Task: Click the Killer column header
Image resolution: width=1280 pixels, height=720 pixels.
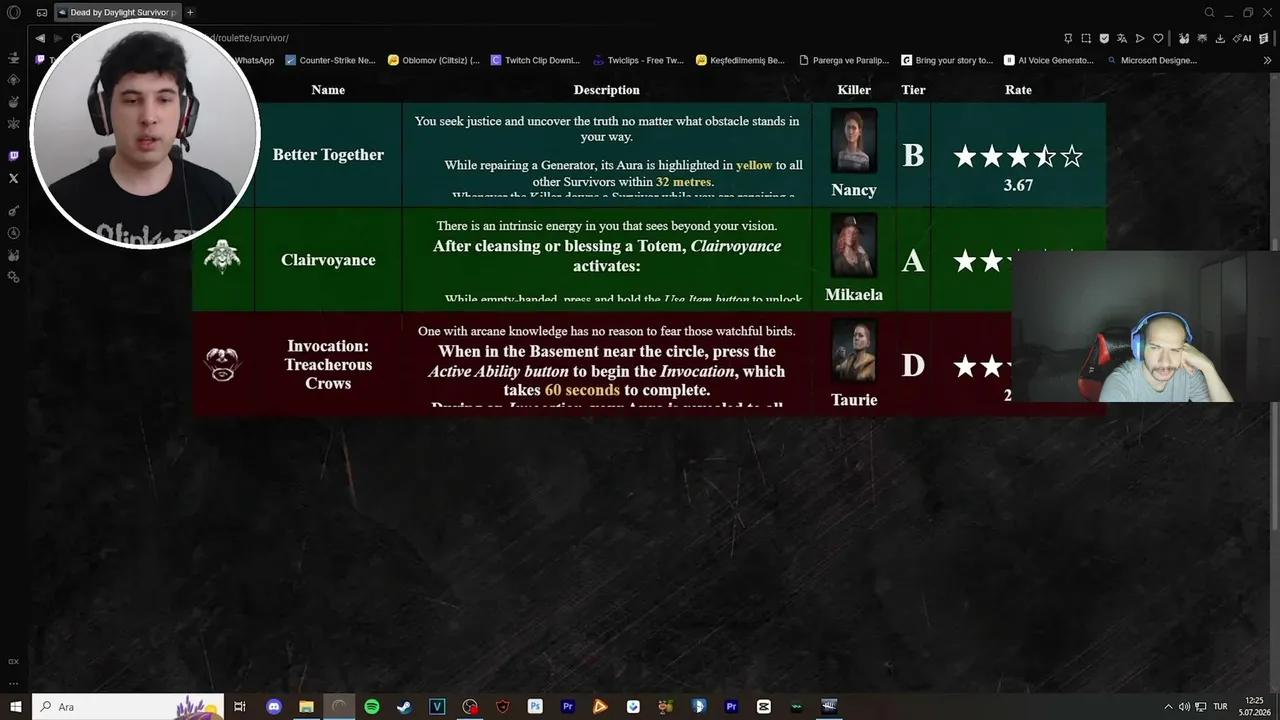Action: tap(854, 90)
